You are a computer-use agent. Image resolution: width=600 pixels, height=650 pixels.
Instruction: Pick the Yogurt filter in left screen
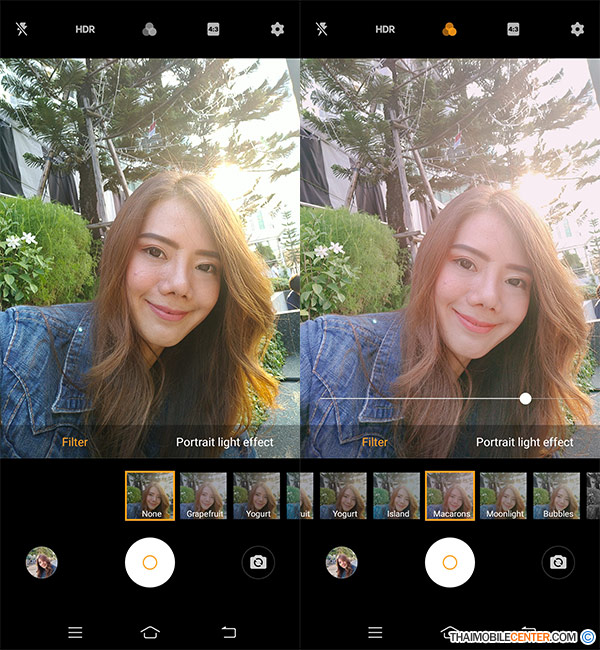click(257, 496)
